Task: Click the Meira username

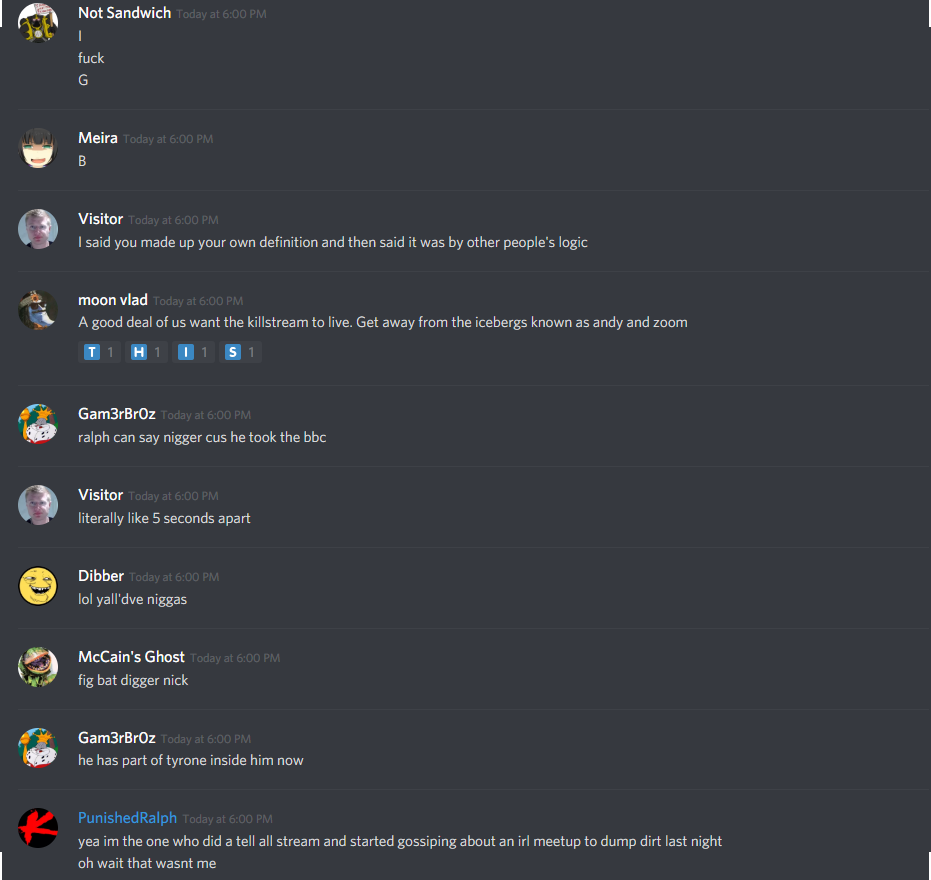Action: pyautogui.click(x=98, y=138)
